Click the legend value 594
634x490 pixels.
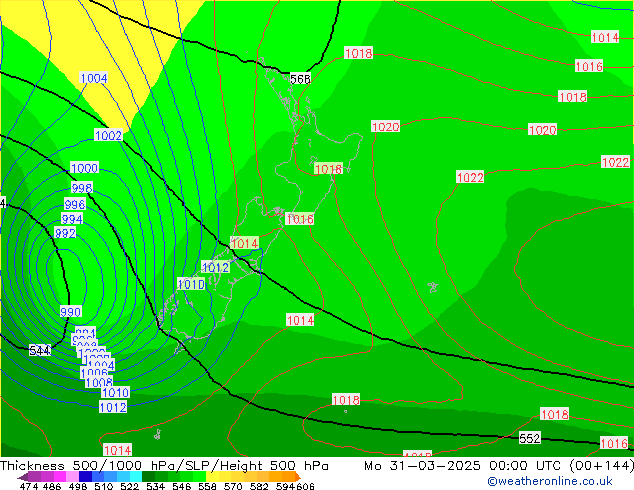(x=285, y=486)
